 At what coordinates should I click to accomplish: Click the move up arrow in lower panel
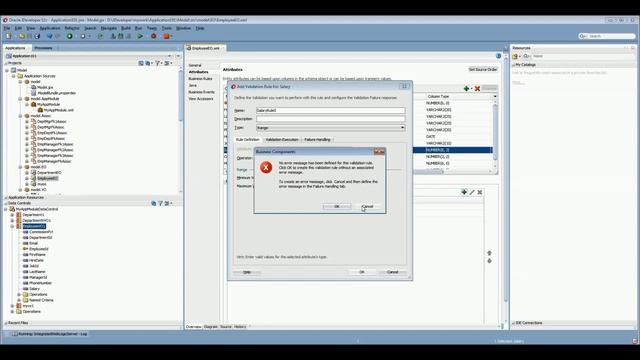489,253
